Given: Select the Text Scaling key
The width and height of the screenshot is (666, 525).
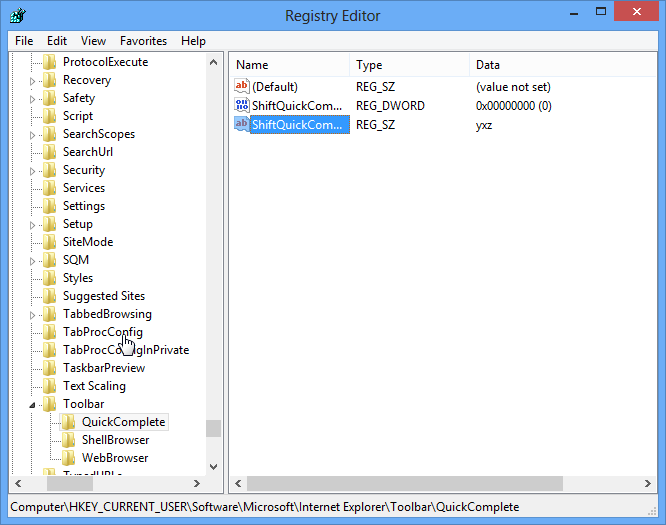Looking at the screenshot, I should coord(94,386).
